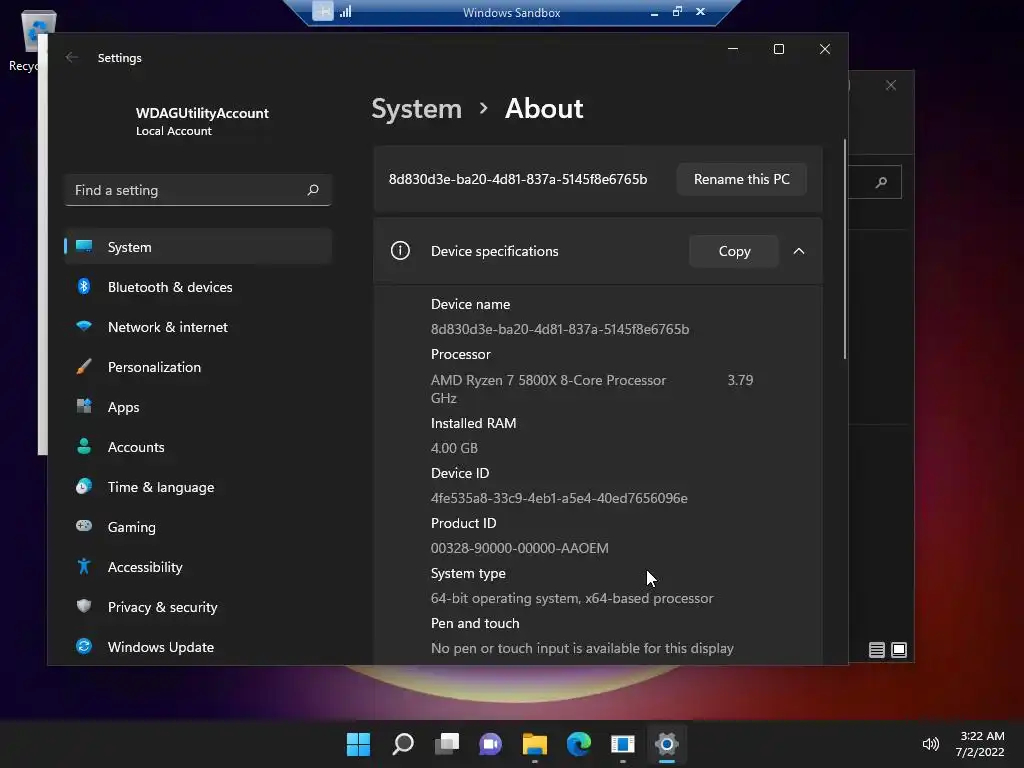Click the volume speaker icon in tray
Screen dimensions: 1024x768
coord(930,744)
